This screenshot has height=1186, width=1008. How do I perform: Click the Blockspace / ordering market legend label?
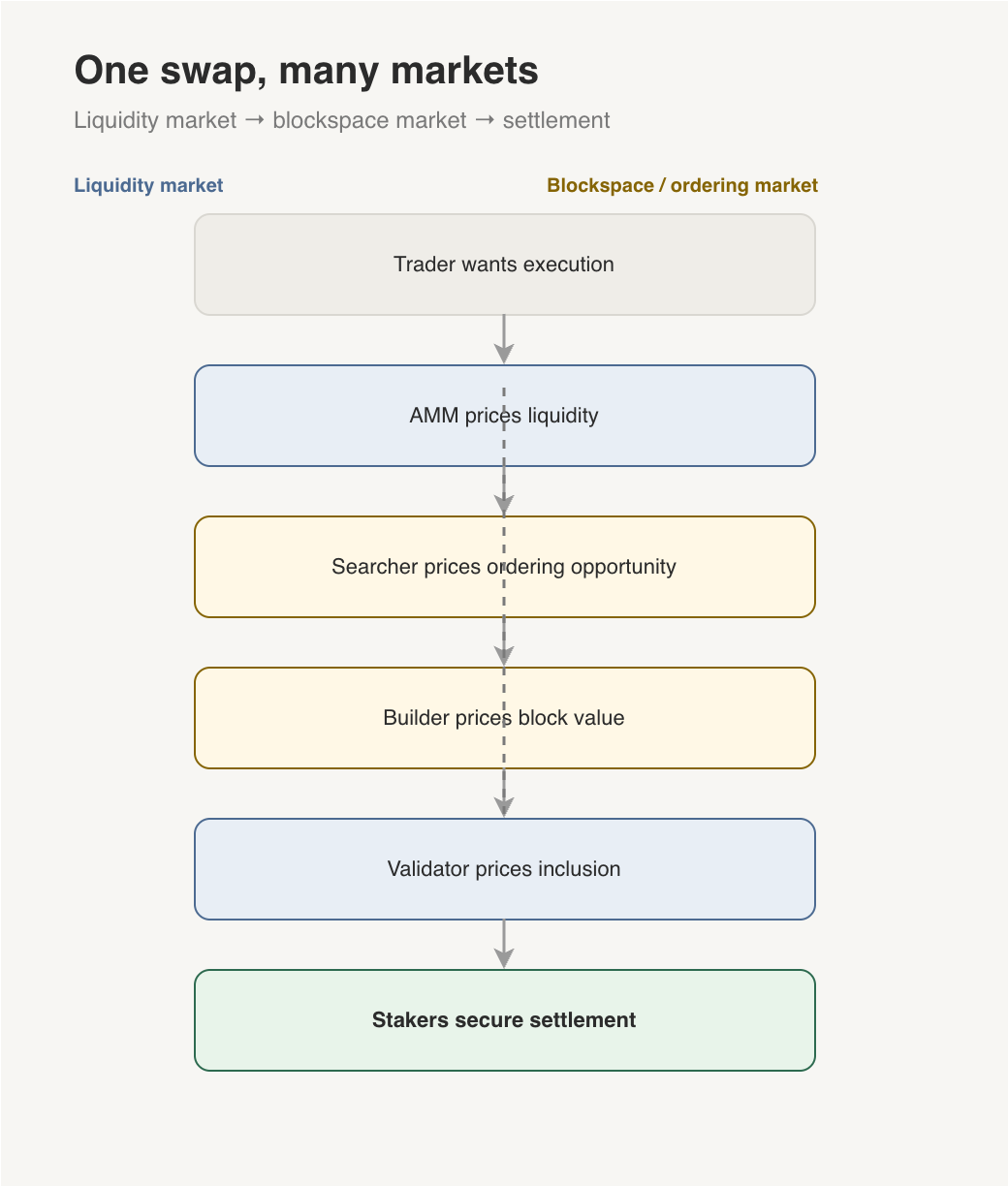(x=682, y=185)
